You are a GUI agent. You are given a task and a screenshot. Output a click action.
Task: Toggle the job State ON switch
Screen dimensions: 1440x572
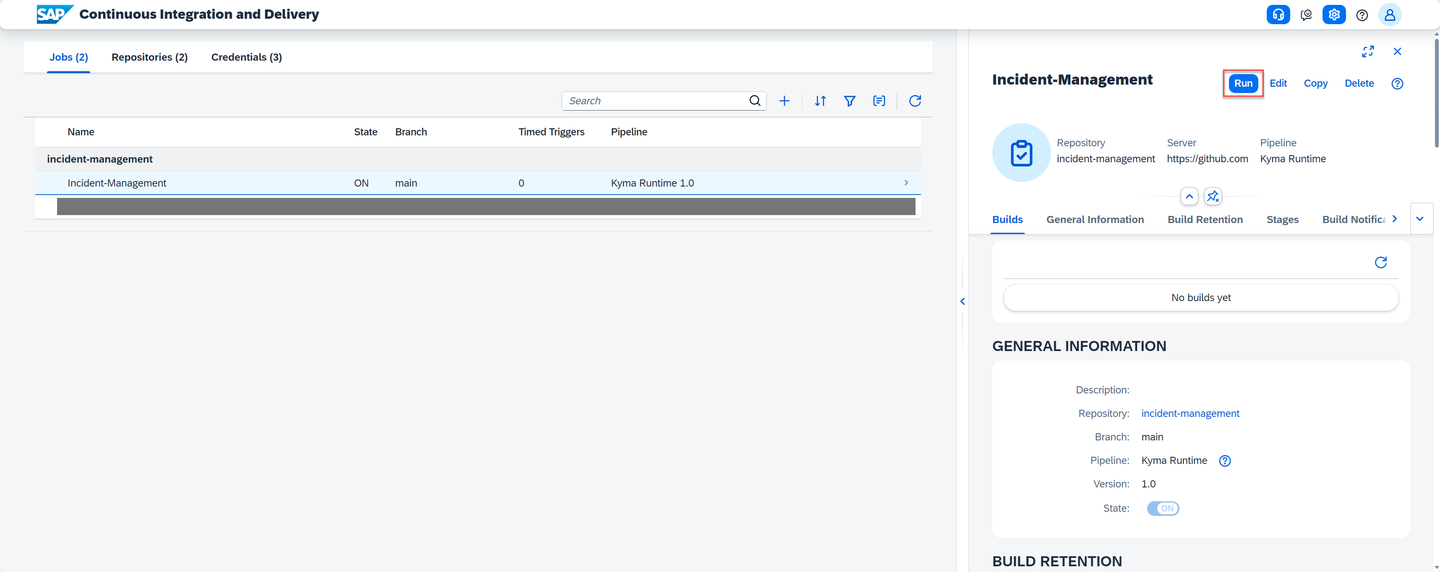coord(1163,509)
